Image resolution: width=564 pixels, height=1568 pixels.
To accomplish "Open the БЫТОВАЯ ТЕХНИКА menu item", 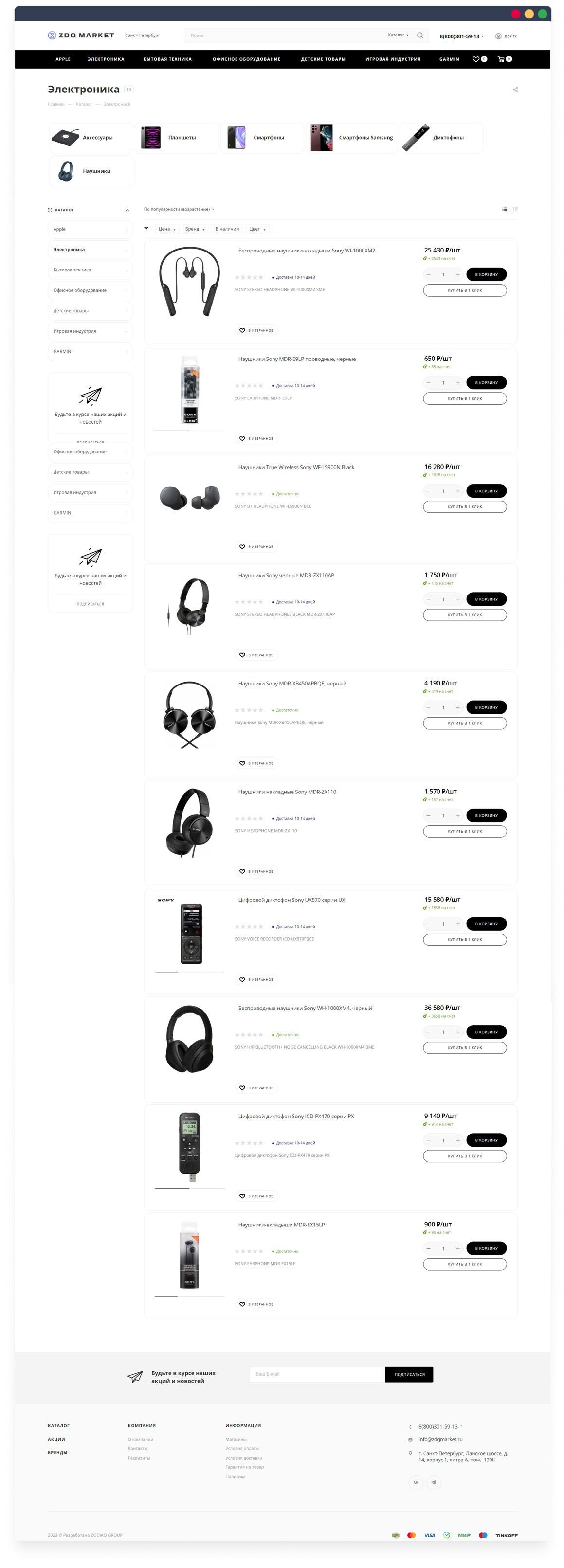I will [x=167, y=59].
